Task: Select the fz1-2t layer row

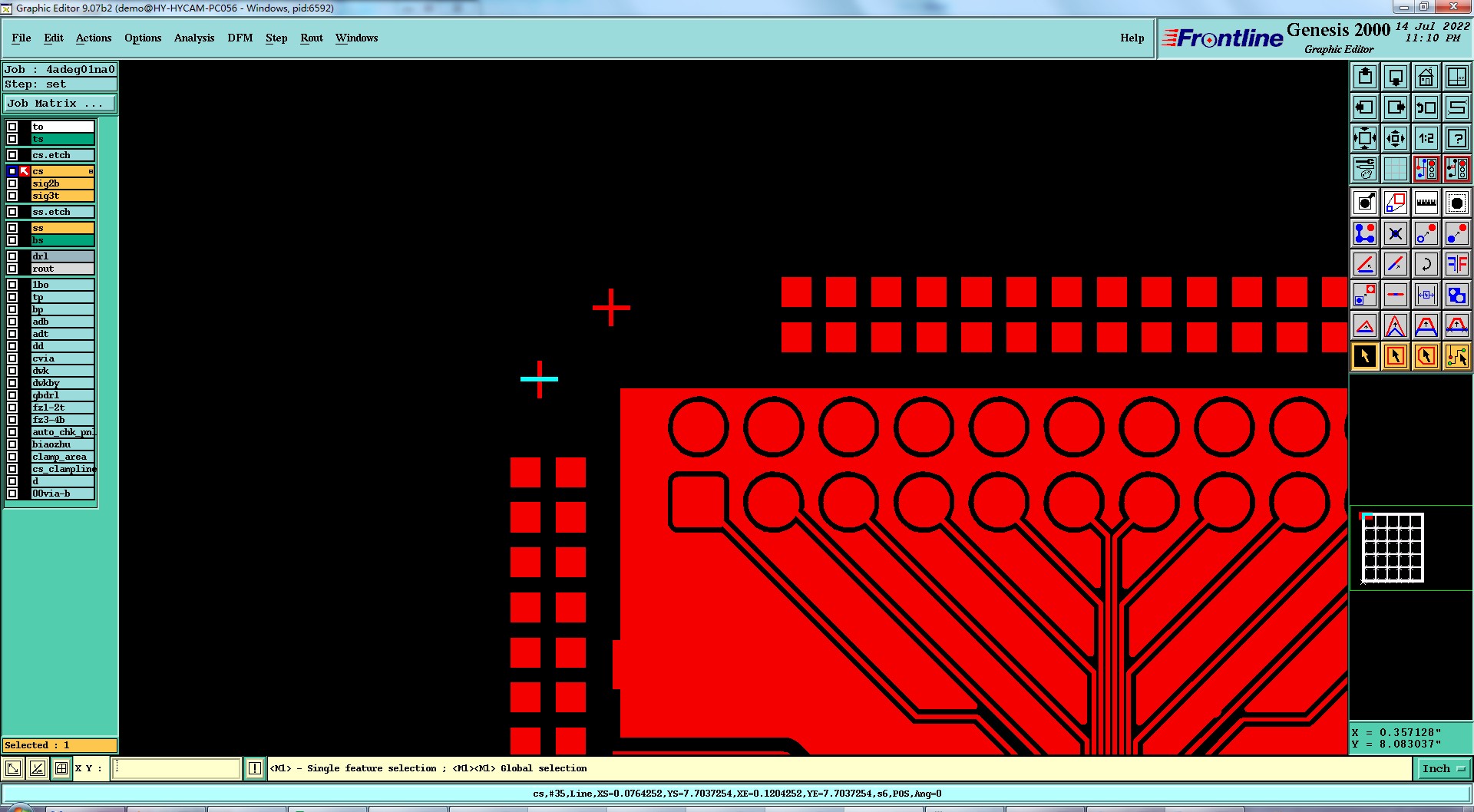Action: coord(62,408)
